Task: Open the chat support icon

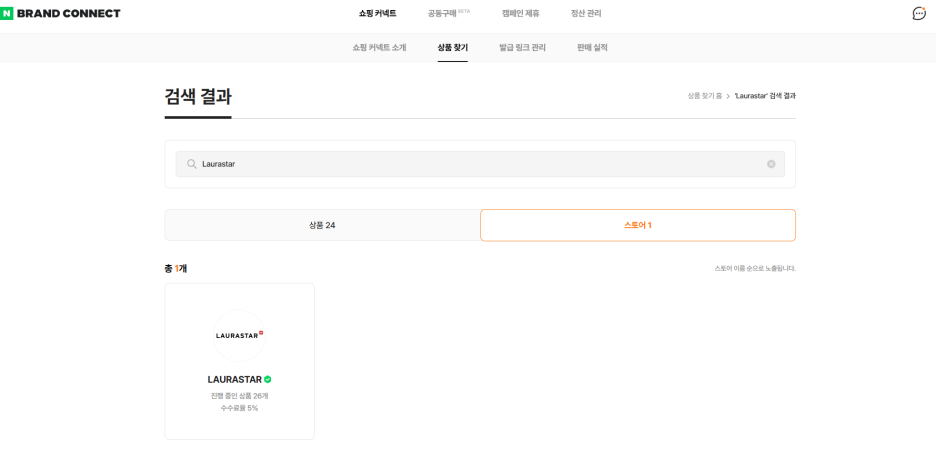Action: point(919,13)
